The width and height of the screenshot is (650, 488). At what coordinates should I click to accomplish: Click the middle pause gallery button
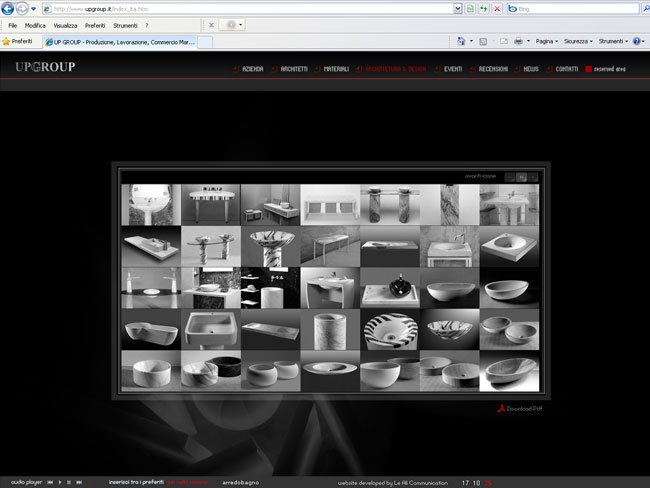click(x=521, y=177)
